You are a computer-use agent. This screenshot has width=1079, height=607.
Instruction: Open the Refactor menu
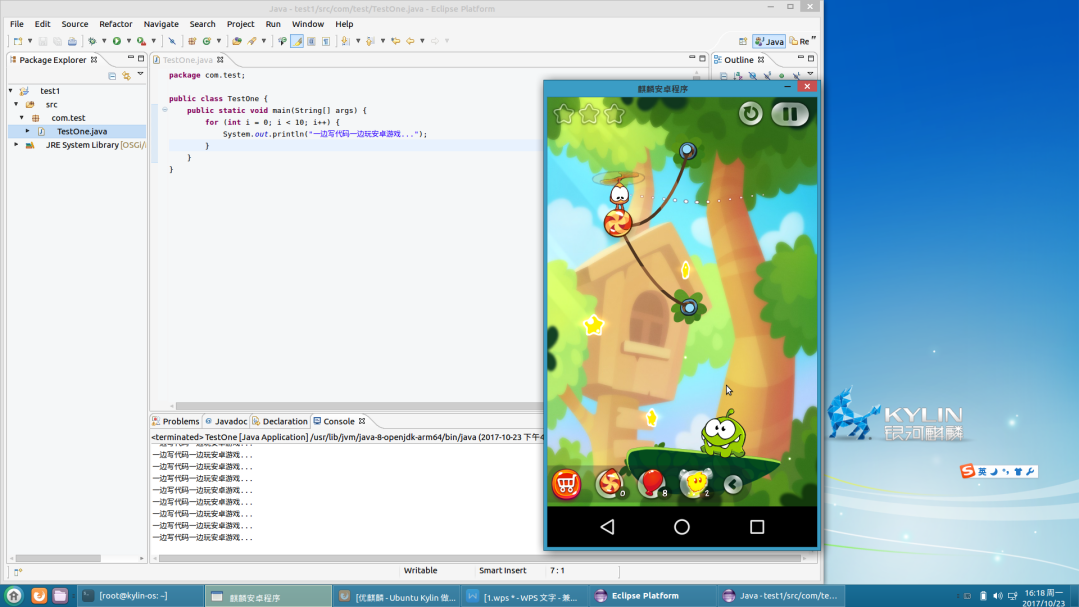pyautogui.click(x=115, y=24)
